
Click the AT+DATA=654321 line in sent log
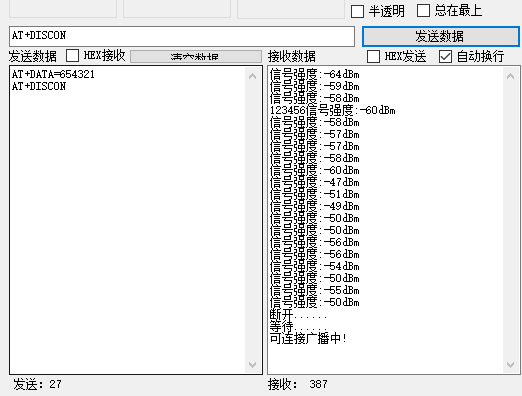(x=53, y=74)
